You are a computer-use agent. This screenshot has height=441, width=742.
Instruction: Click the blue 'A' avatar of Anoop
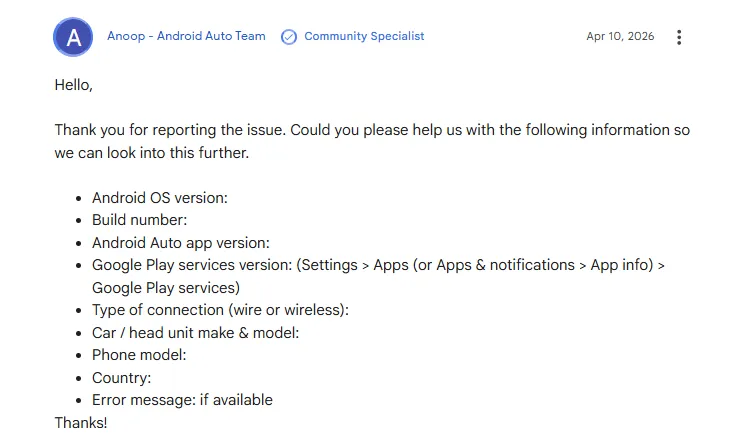coord(73,37)
